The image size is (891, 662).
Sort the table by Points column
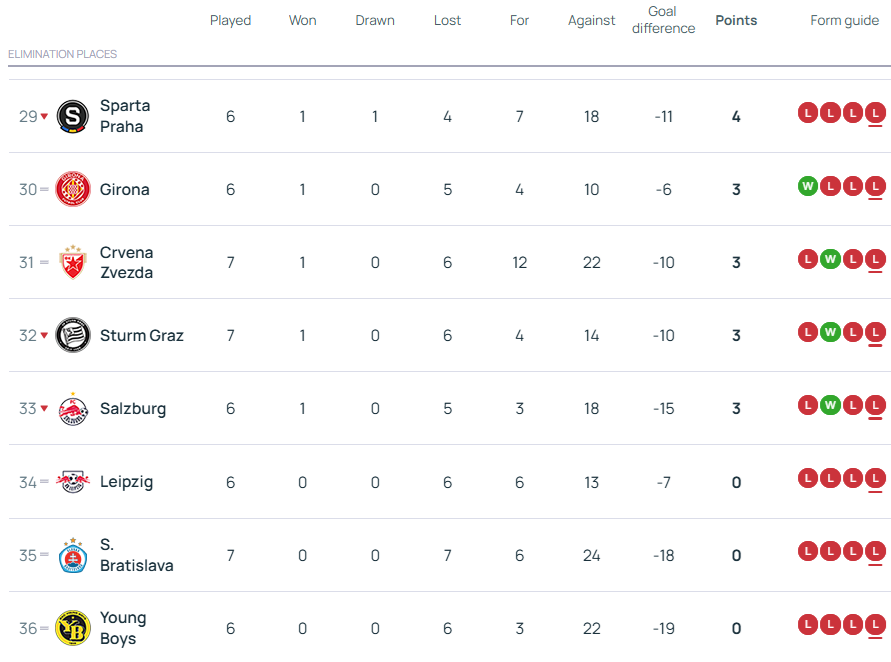pos(736,20)
